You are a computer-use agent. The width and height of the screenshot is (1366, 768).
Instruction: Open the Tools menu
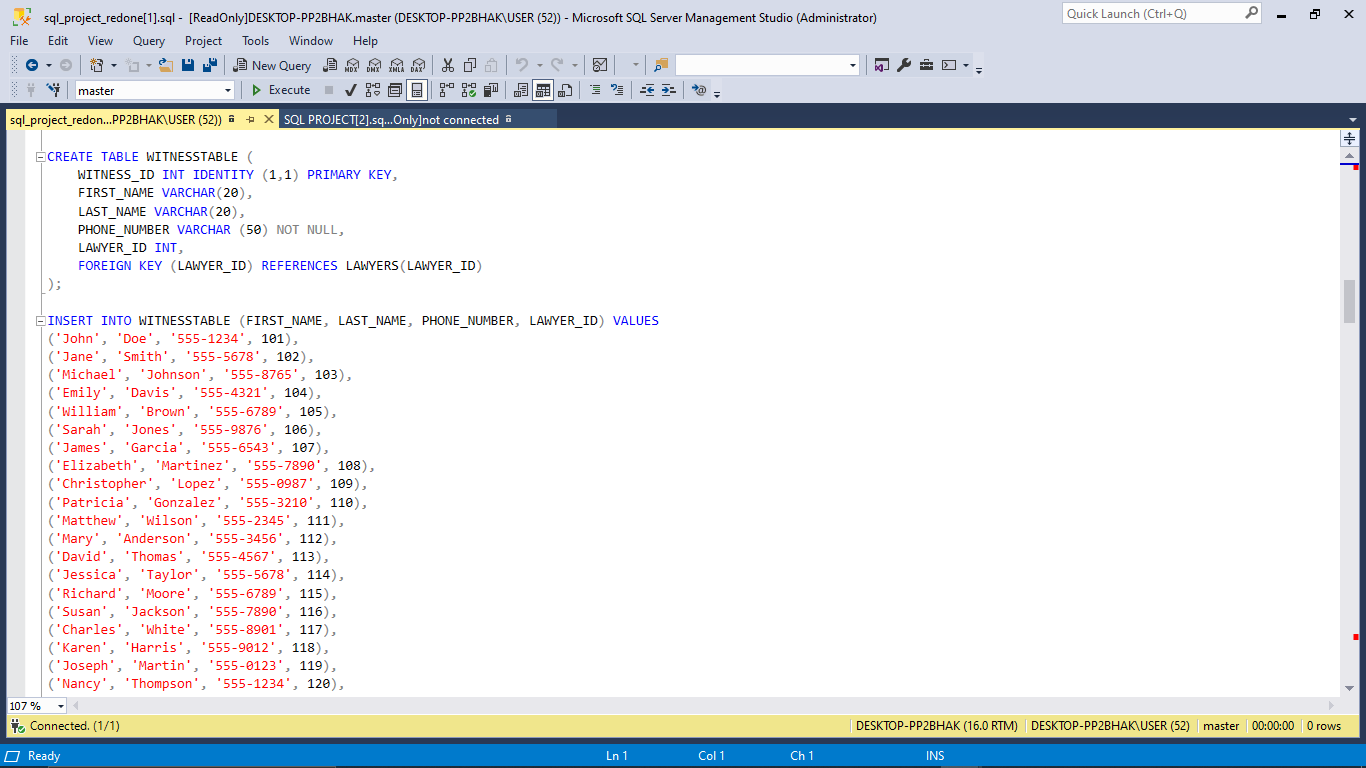tap(255, 41)
